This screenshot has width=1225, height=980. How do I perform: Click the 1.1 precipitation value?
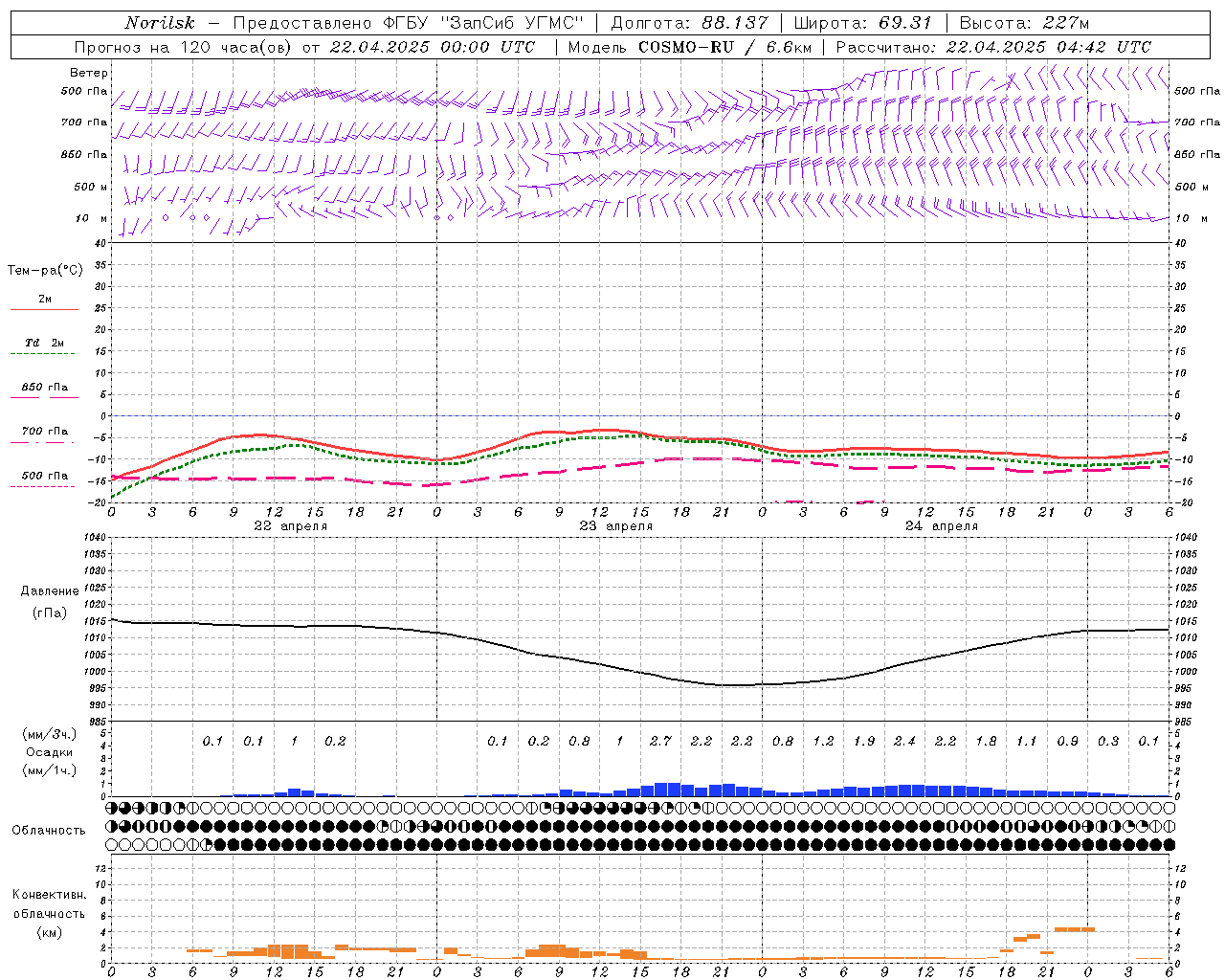(x=1026, y=741)
